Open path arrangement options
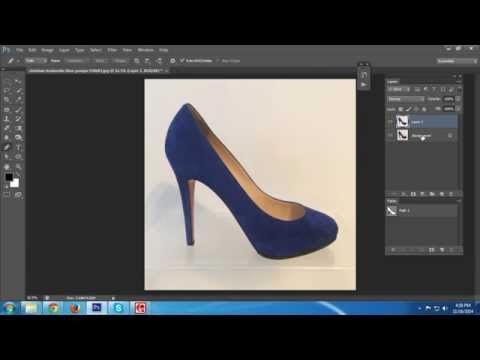 coord(160,61)
